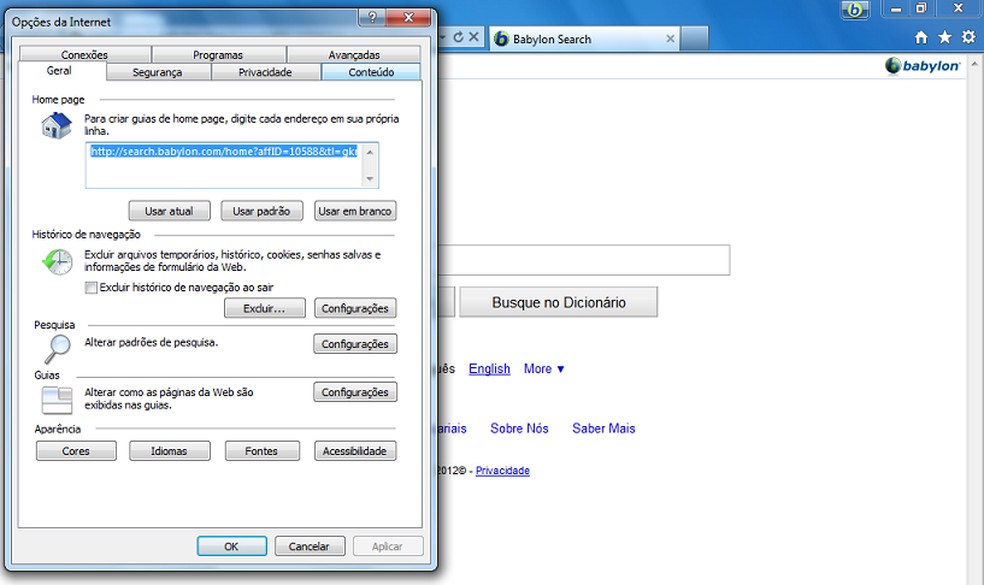Click the green clock browsing history icon
Image resolution: width=984 pixels, height=585 pixels.
click(58, 261)
